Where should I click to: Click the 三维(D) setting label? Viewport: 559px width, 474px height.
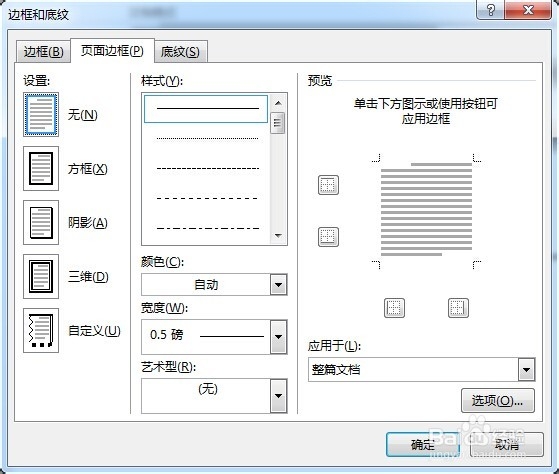(x=88, y=277)
